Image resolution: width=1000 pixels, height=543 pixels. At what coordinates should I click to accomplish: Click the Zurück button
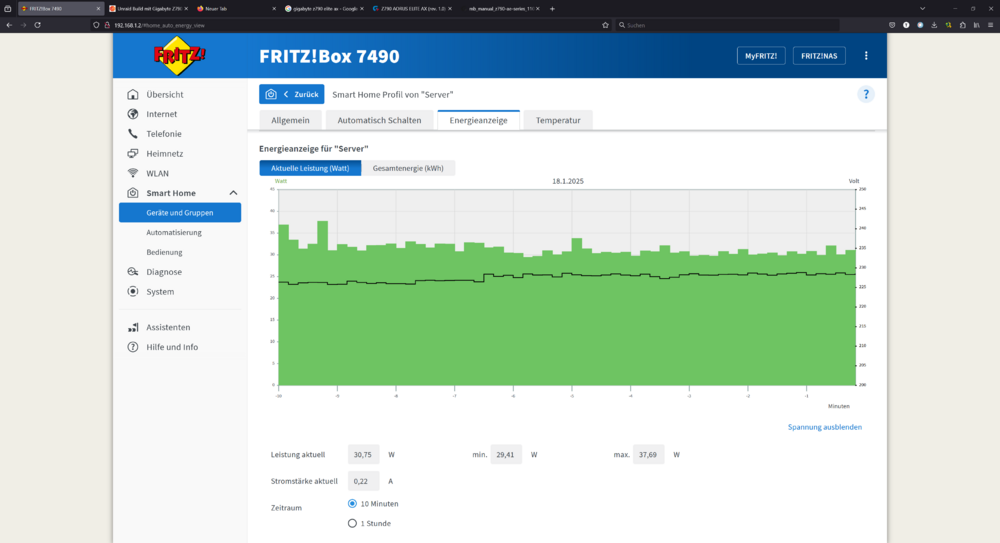click(x=291, y=94)
